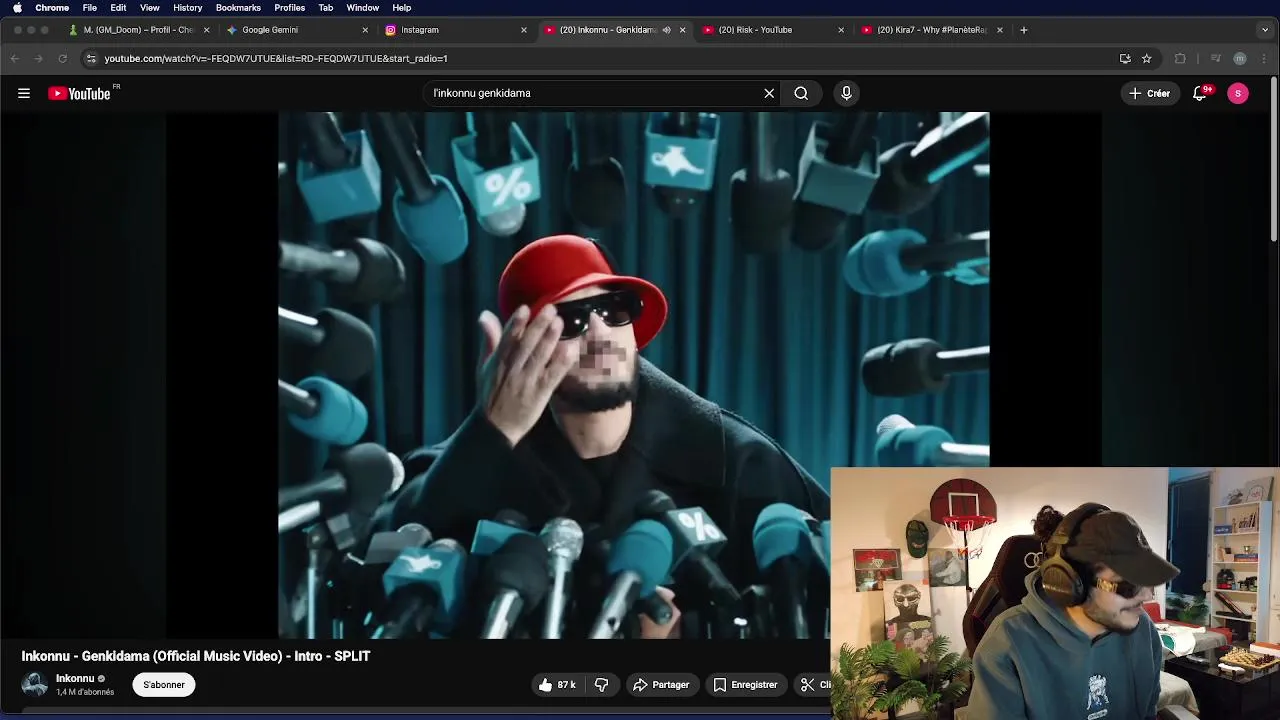Save the video via Enregistrer

pyautogui.click(x=745, y=685)
